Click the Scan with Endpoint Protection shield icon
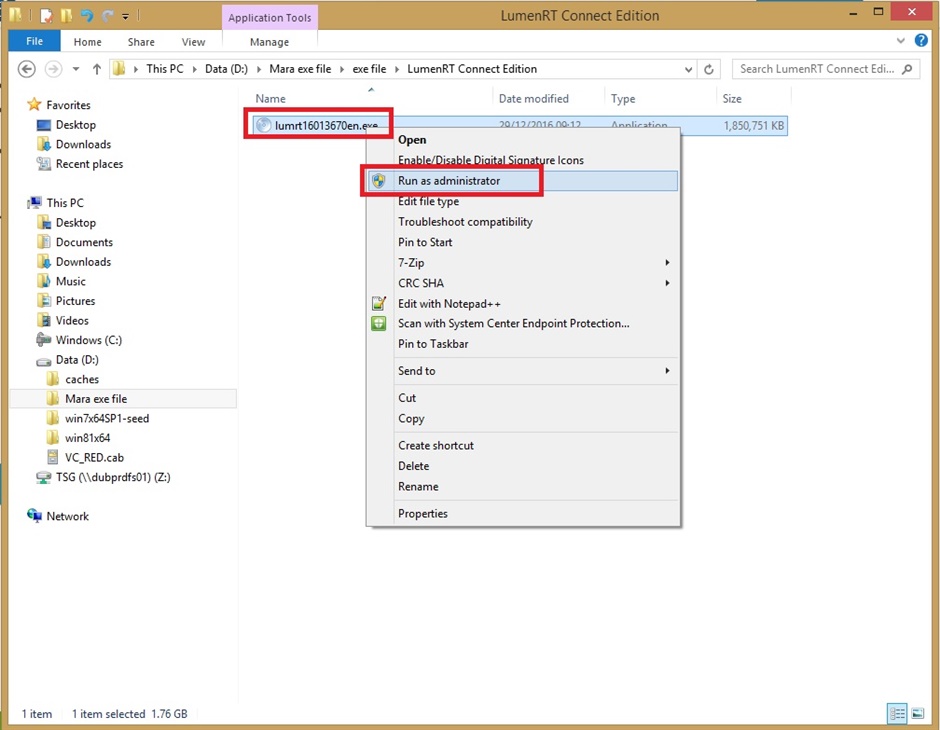940x730 pixels. [378, 323]
